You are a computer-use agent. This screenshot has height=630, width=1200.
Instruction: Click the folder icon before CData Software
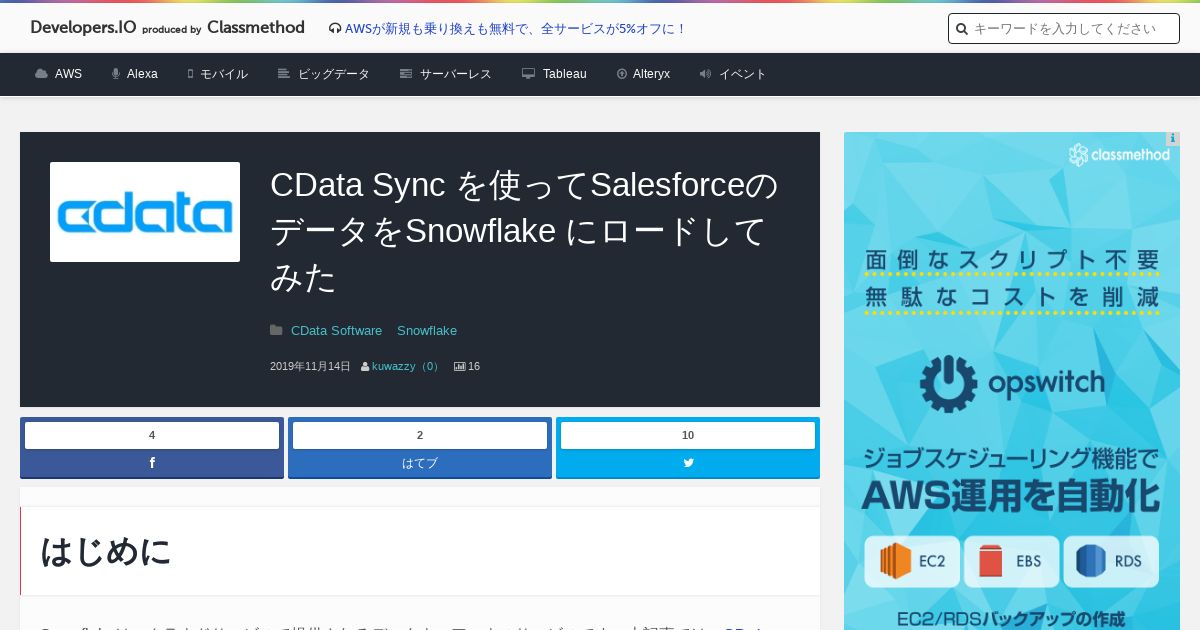[x=276, y=330]
